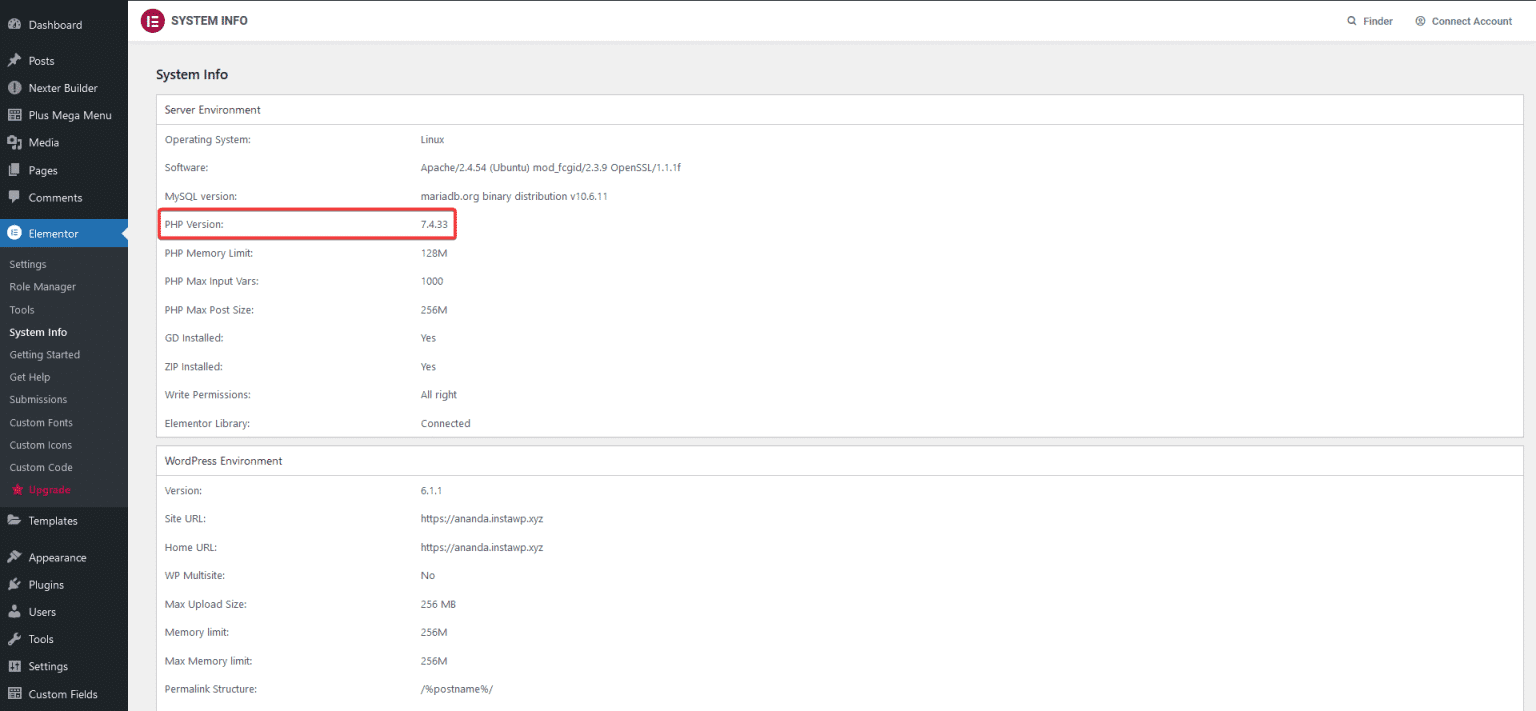Image resolution: width=1536 pixels, height=711 pixels.
Task: Click the Users people icon
Action: coord(14,611)
